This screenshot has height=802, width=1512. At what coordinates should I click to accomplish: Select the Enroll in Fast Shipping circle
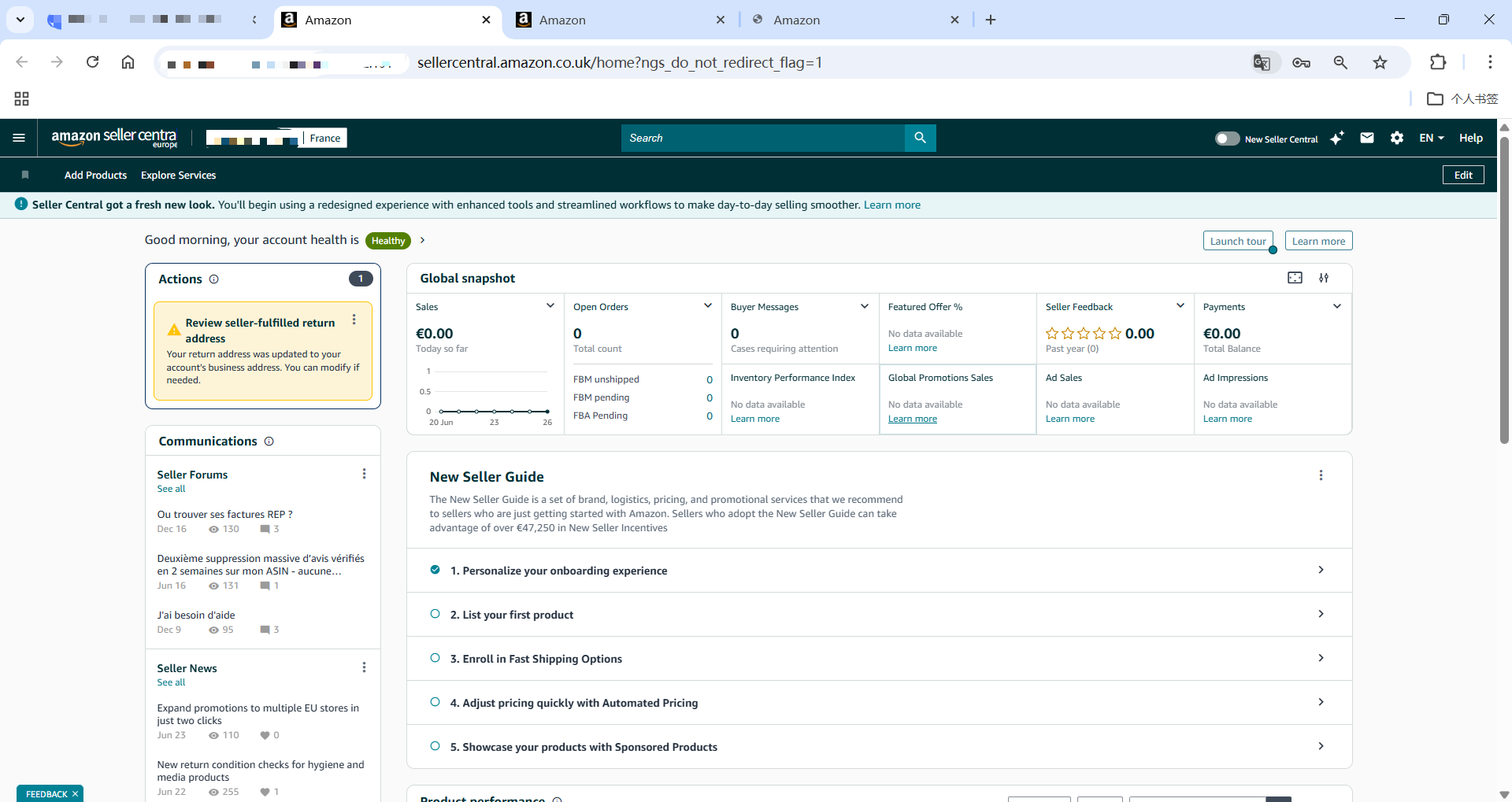(x=435, y=658)
